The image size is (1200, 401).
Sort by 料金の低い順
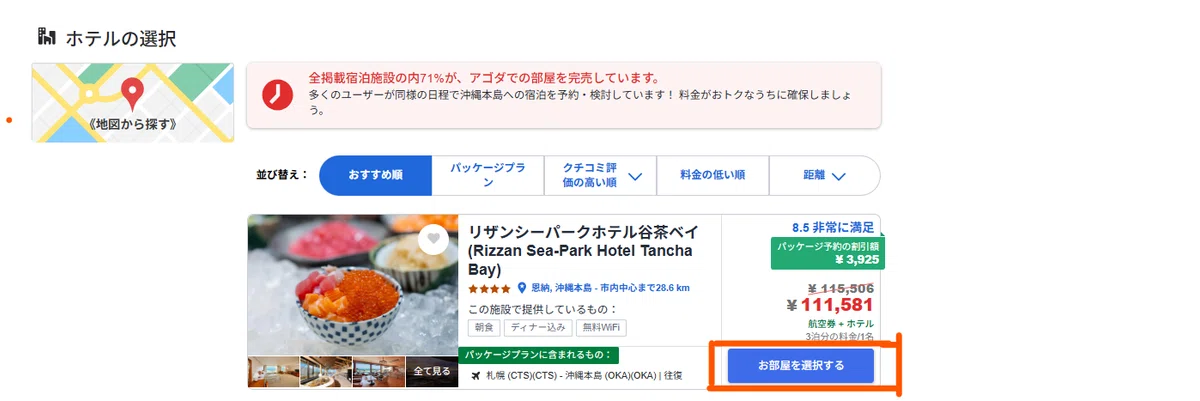point(712,175)
